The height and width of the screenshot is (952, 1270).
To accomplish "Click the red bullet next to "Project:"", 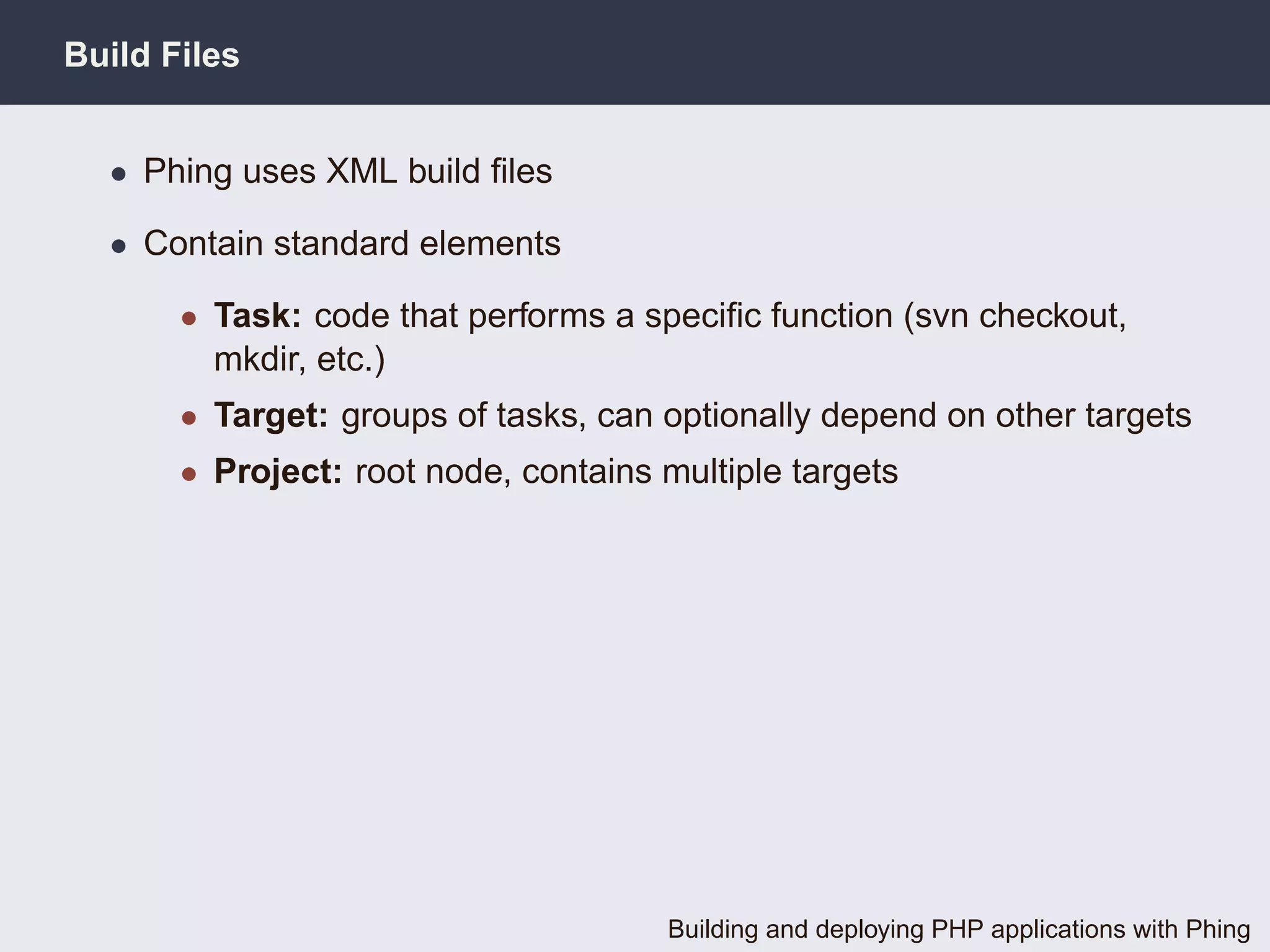I will pyautogui.click(x=189, y=475).
